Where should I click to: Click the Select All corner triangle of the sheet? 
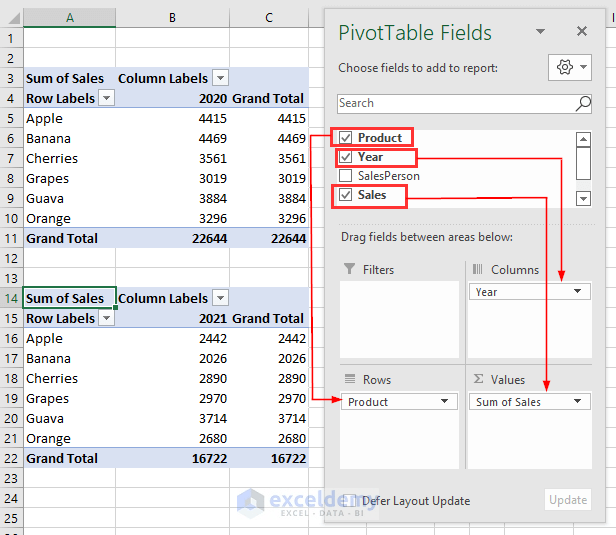14,18
